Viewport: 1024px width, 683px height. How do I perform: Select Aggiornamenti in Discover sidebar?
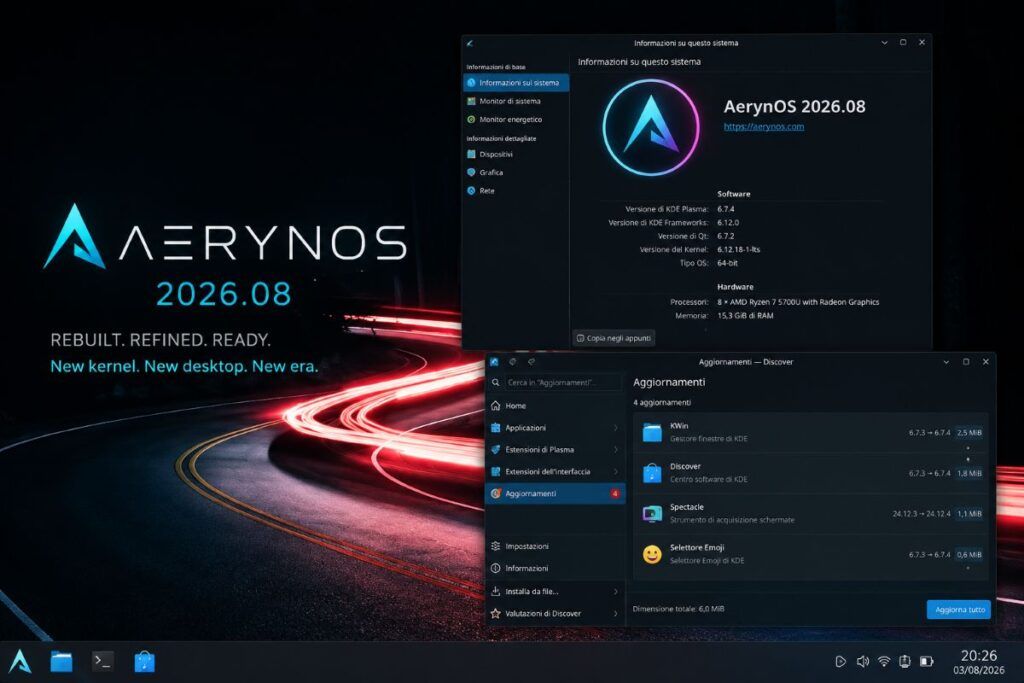coord(555,494)
